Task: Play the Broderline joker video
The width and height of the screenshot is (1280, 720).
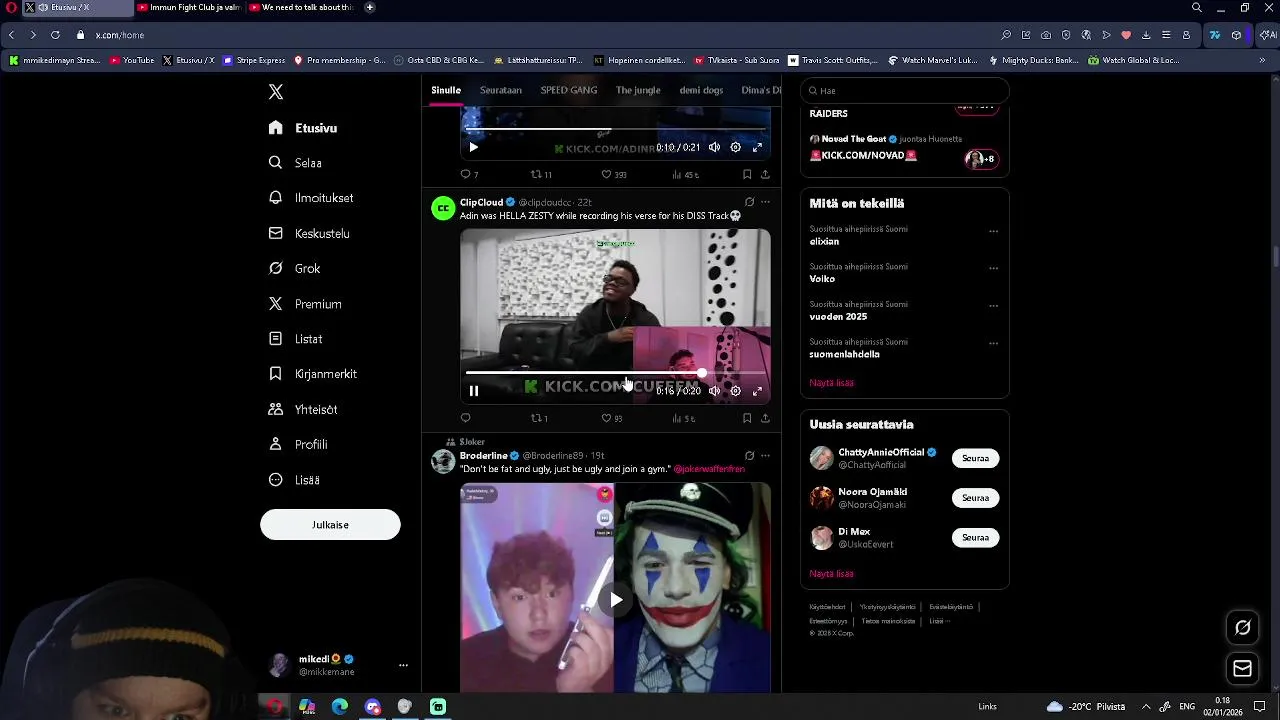Action: click(x=616, y=600)
